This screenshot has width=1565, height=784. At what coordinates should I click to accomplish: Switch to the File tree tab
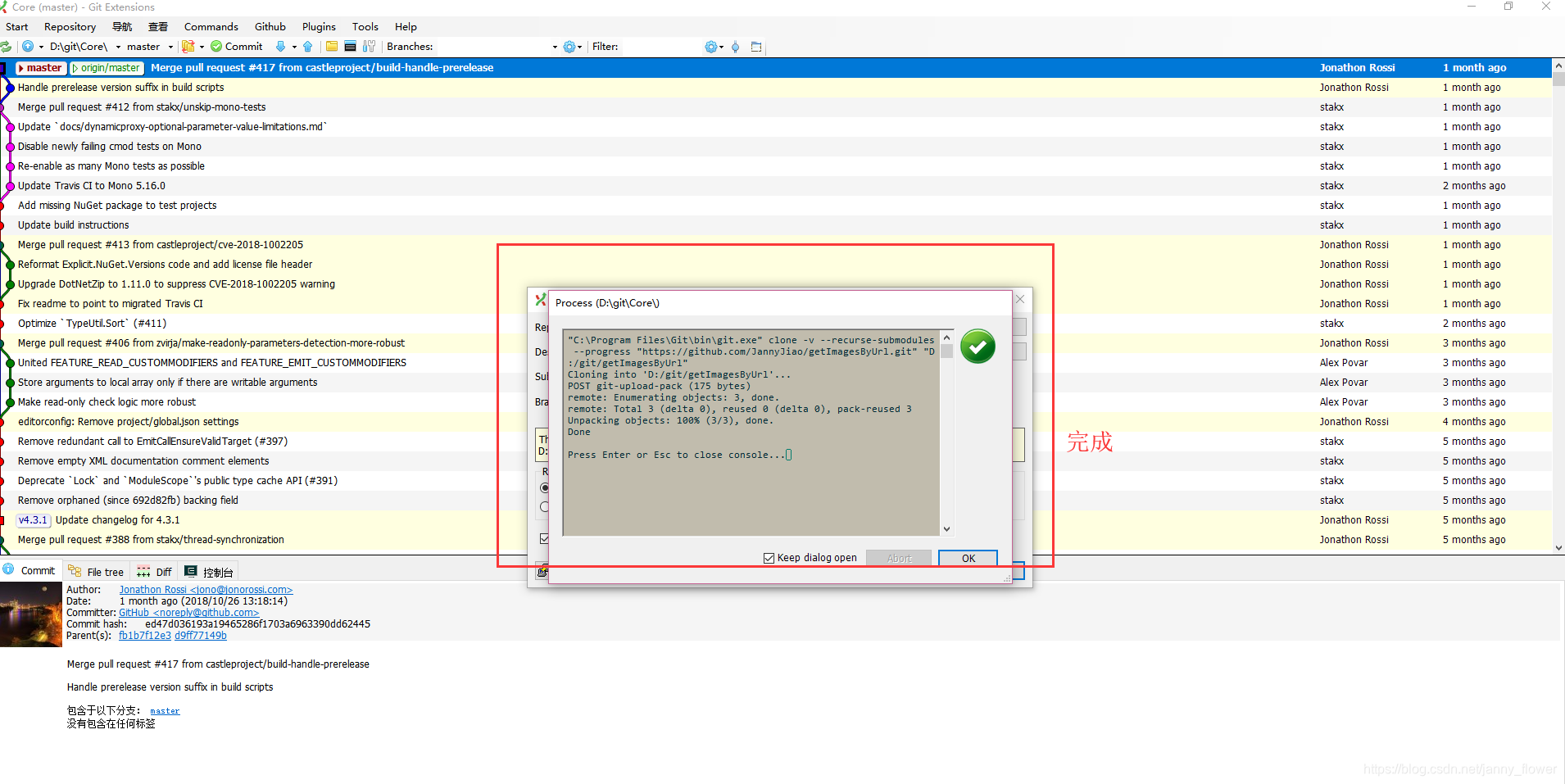pos(96,572)
